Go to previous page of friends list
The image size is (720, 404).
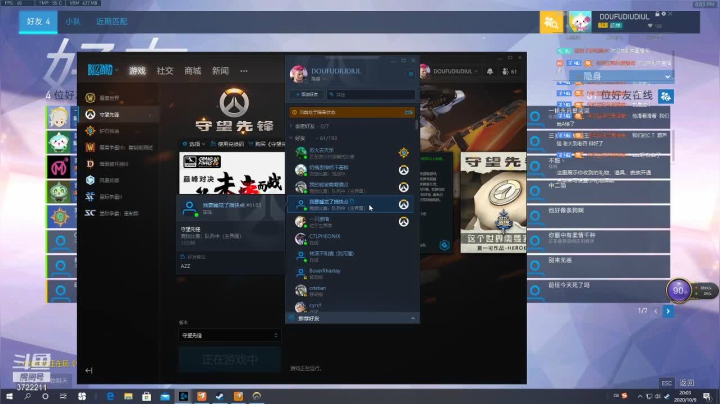[x=655, y=311]
